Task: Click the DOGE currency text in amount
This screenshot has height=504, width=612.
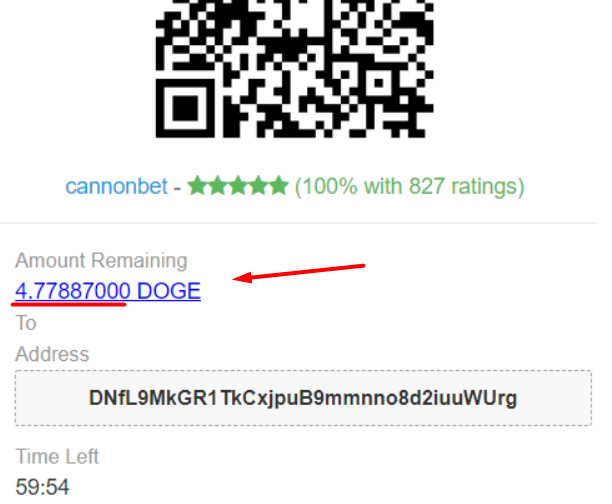Action: [169, 291]
